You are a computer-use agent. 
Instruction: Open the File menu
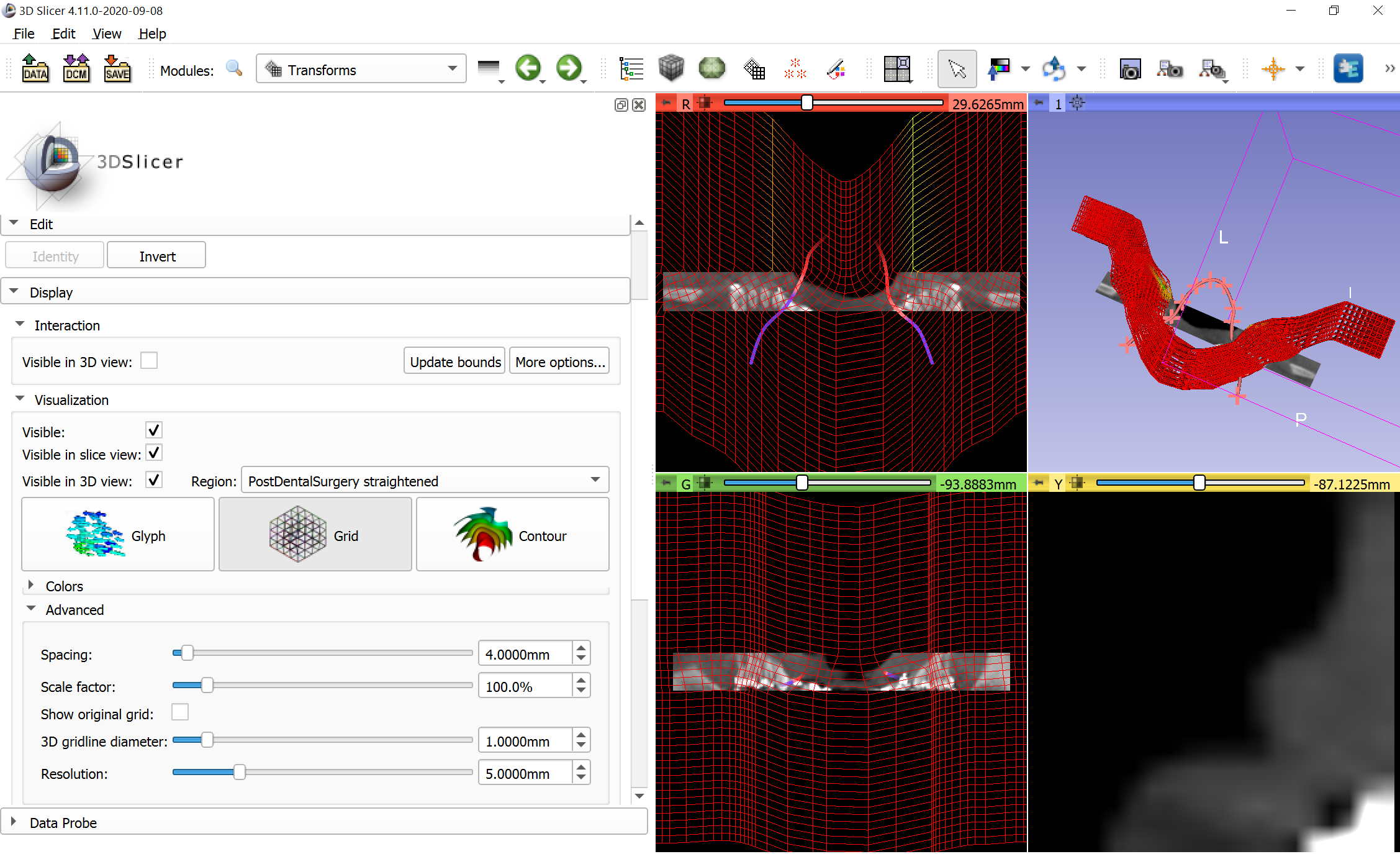24,34
